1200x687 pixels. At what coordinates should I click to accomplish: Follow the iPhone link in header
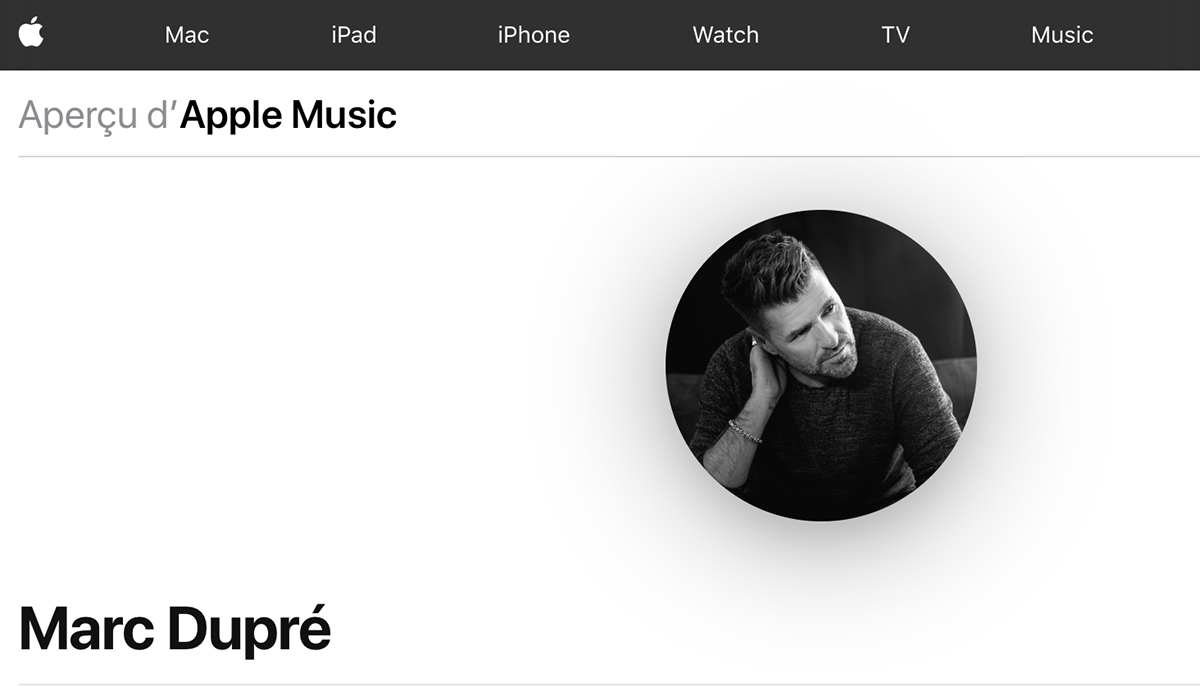point(534,35)
